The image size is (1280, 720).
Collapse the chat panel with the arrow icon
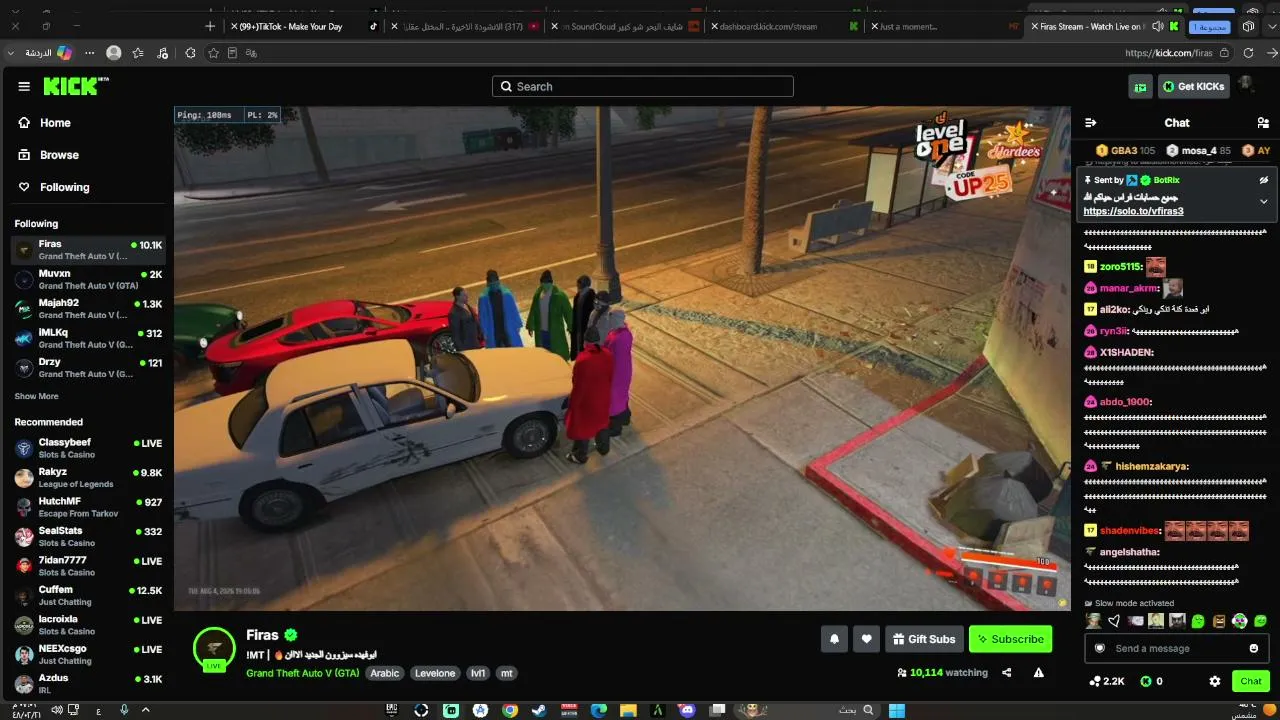click(x=1091, y=123)
